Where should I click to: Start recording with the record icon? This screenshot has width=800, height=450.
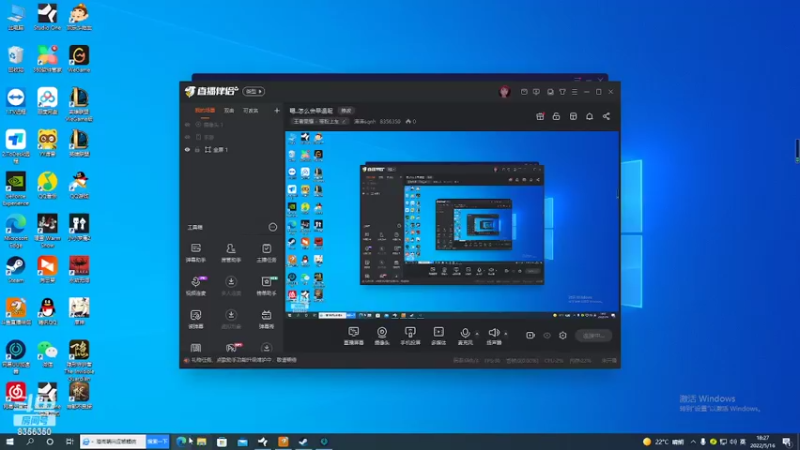[530, 335]
